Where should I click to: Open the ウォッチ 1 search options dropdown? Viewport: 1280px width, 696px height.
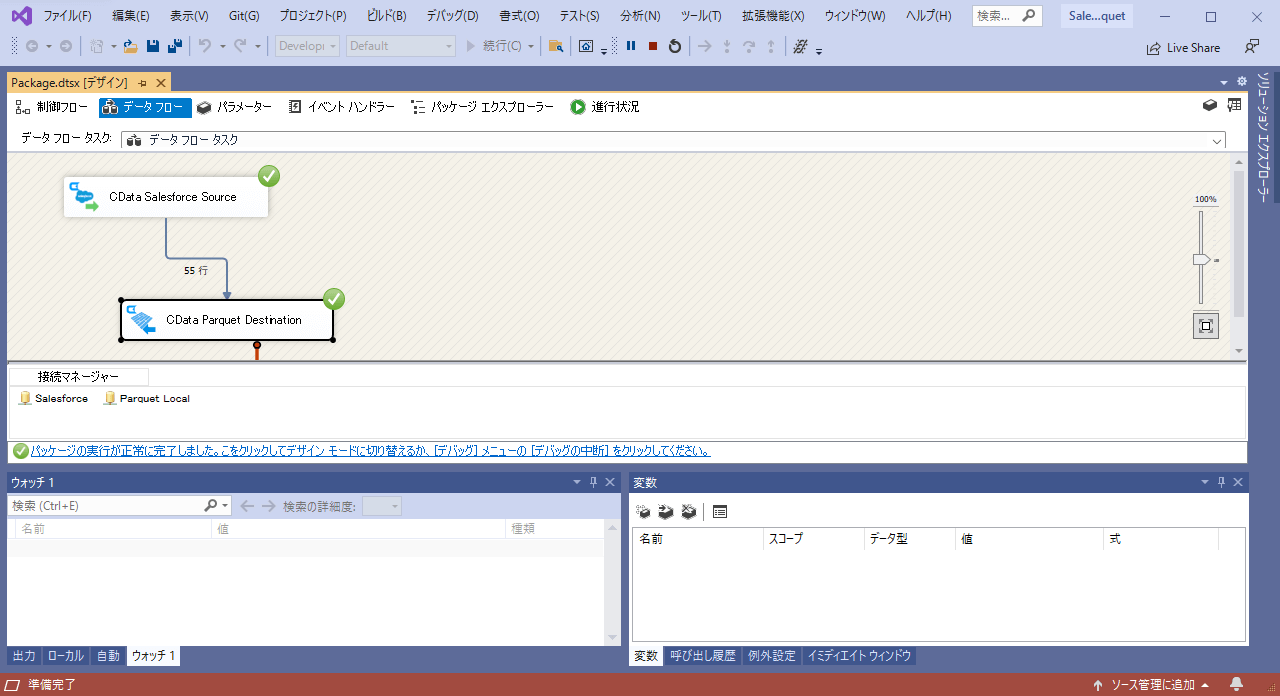tap(225, 506)
